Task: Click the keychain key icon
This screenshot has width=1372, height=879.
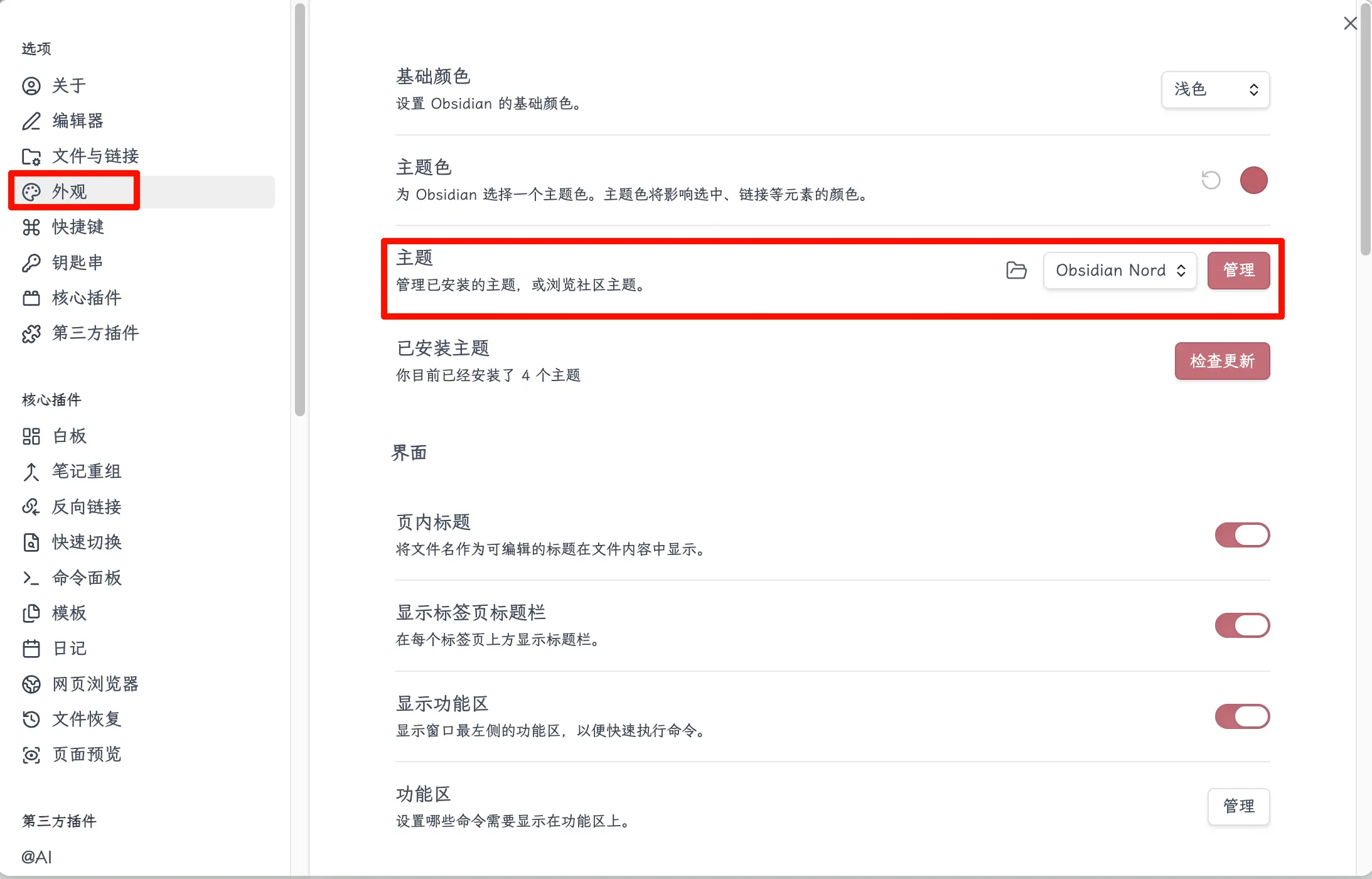Action: coord(31,262)
